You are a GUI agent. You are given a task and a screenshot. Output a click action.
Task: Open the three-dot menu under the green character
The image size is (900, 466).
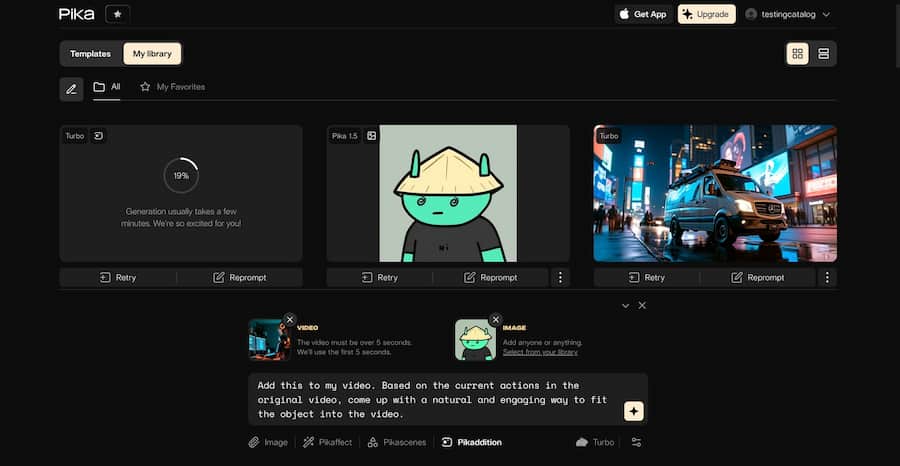[560, 278]
